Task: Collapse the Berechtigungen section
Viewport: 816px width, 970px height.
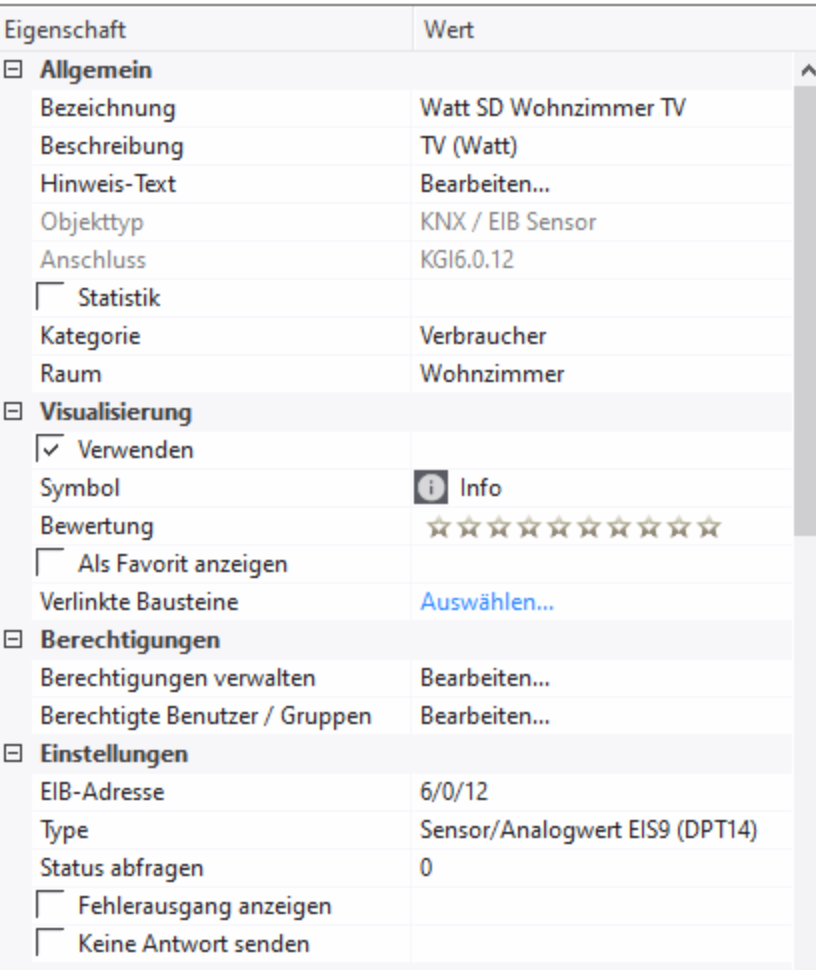Action: pos(14,640)
